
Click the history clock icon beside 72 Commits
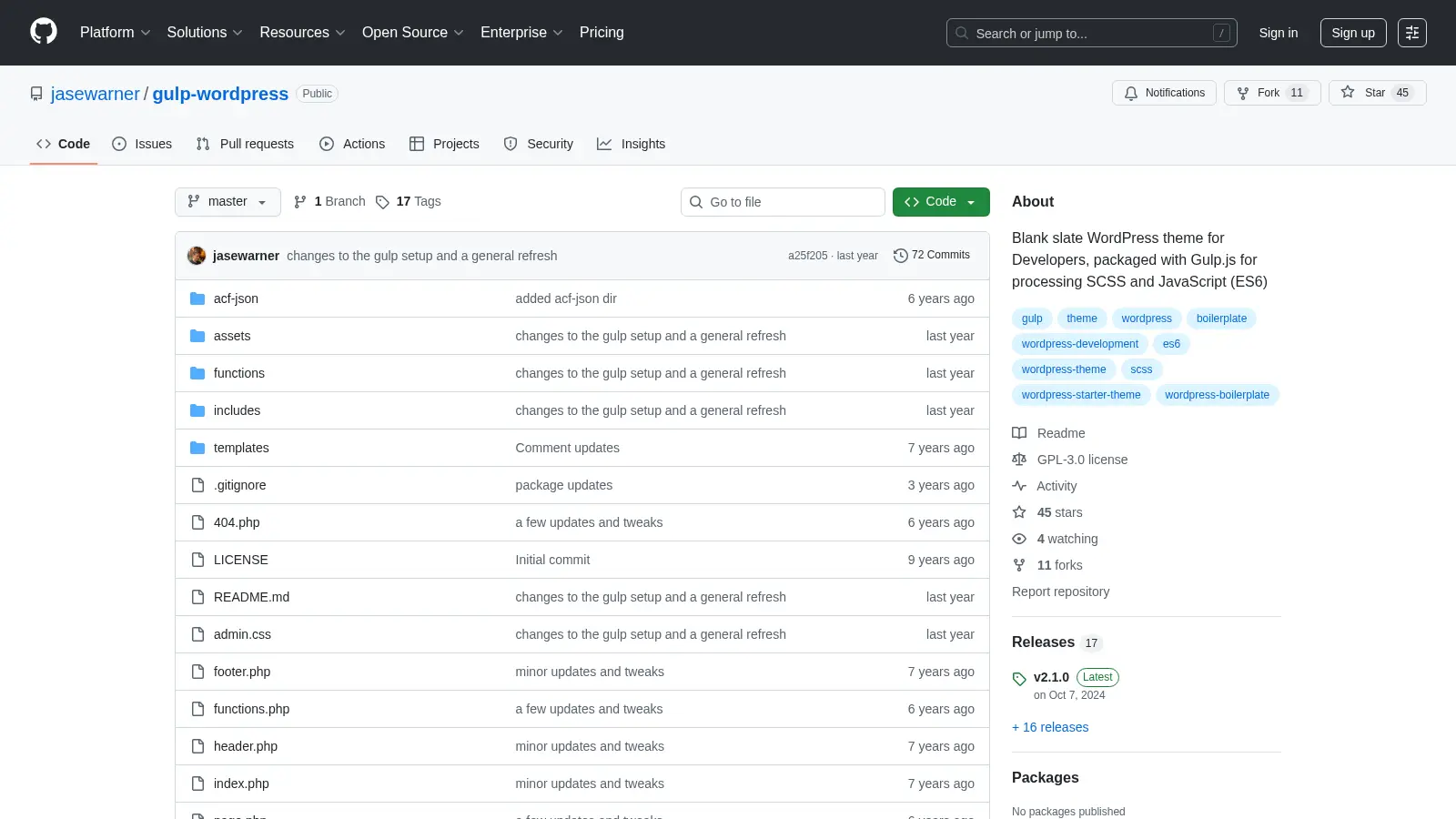(900, 256)
